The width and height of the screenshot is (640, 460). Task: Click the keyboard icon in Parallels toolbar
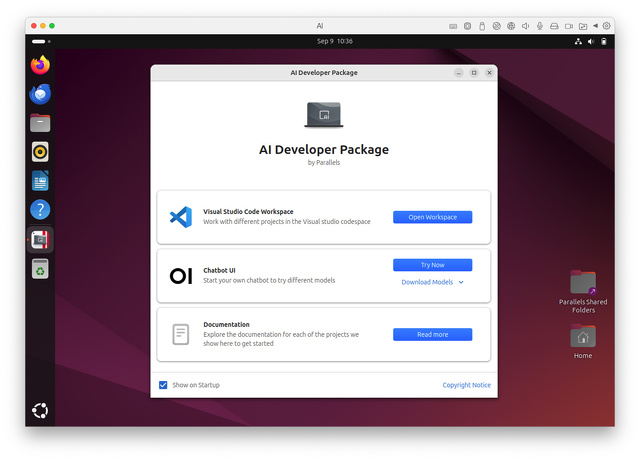pos(453,26)
